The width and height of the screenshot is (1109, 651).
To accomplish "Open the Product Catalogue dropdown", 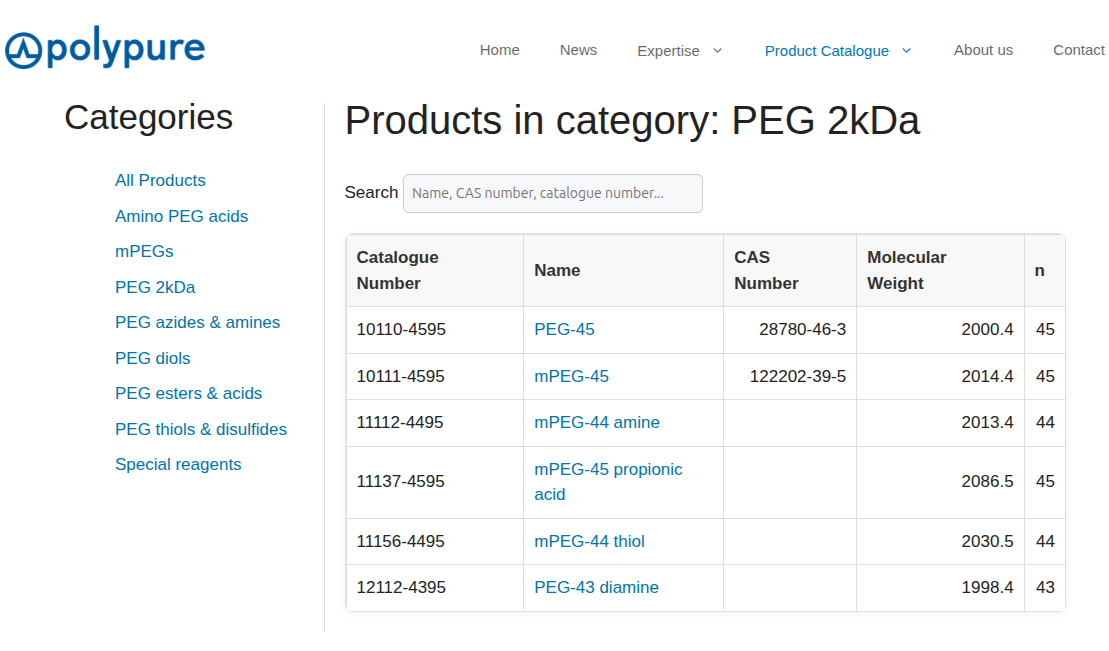I will [x=827, y=50].
